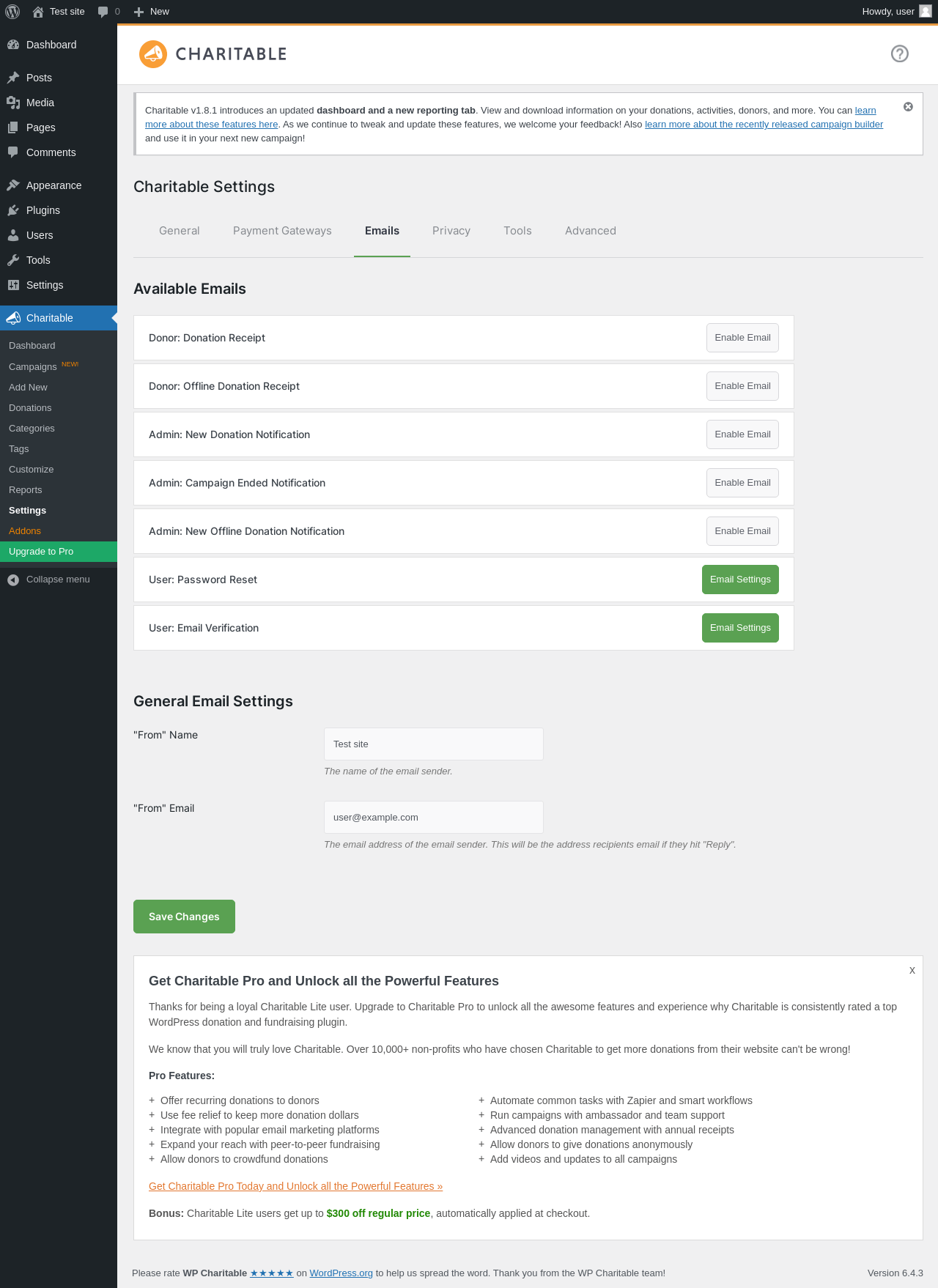The height and width of the screenshot is (1288, 938).
Task: Close the Charitable Pro upsell box
Action: (912, 970)
